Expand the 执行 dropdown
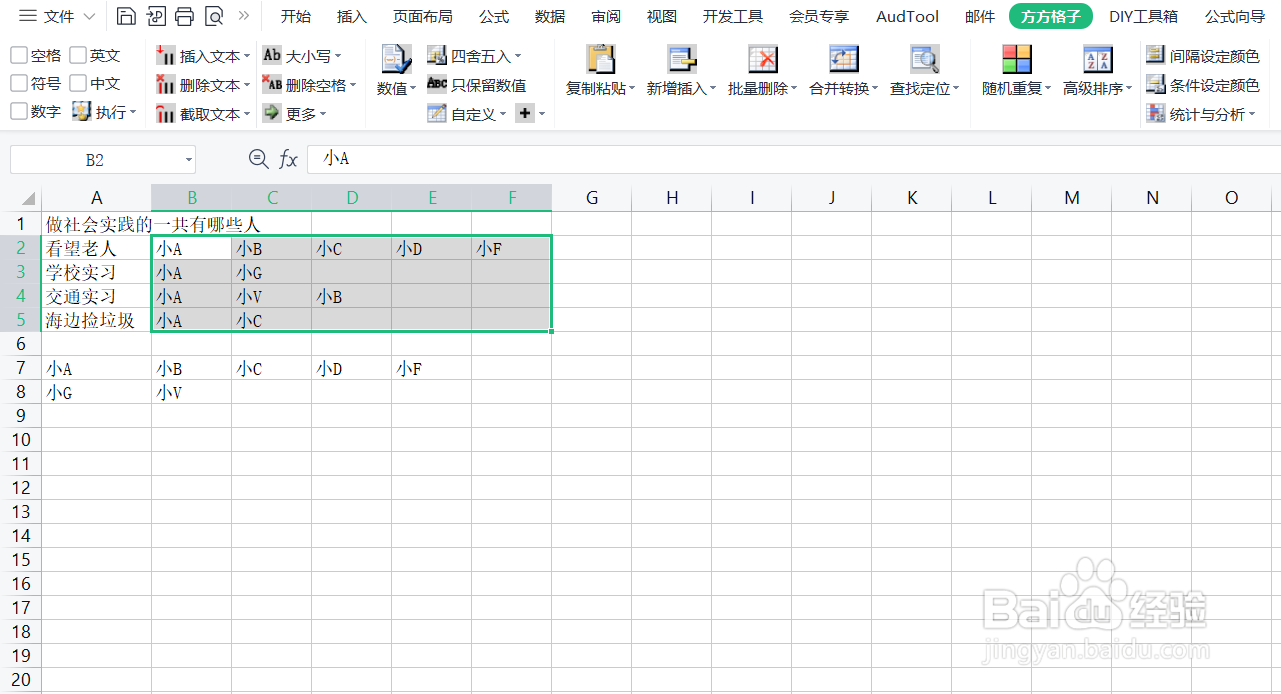Screen dimensions: 1281x694 click(133, 112)
